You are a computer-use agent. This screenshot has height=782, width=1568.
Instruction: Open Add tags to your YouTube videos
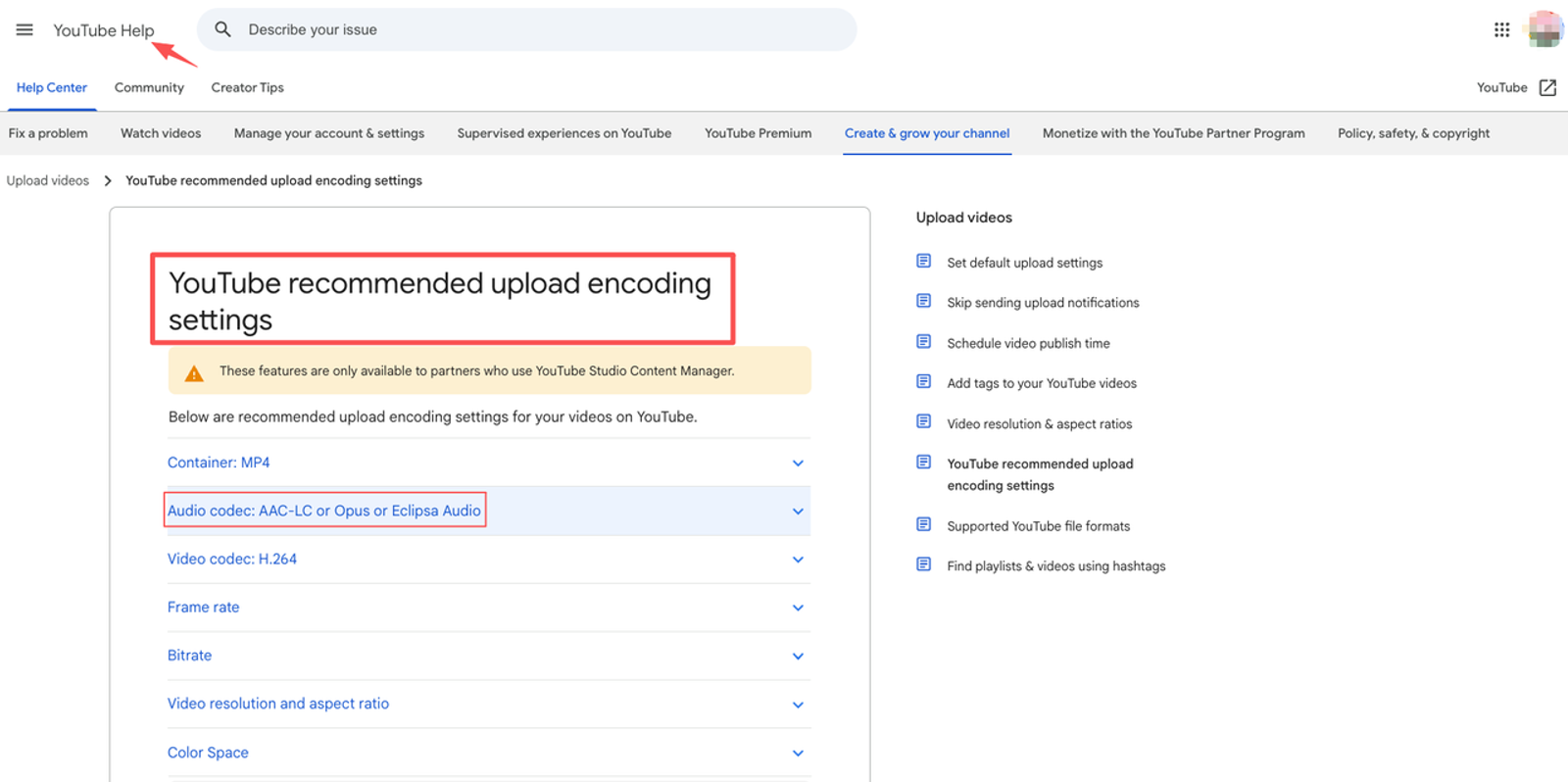(x=1042, y=383)
